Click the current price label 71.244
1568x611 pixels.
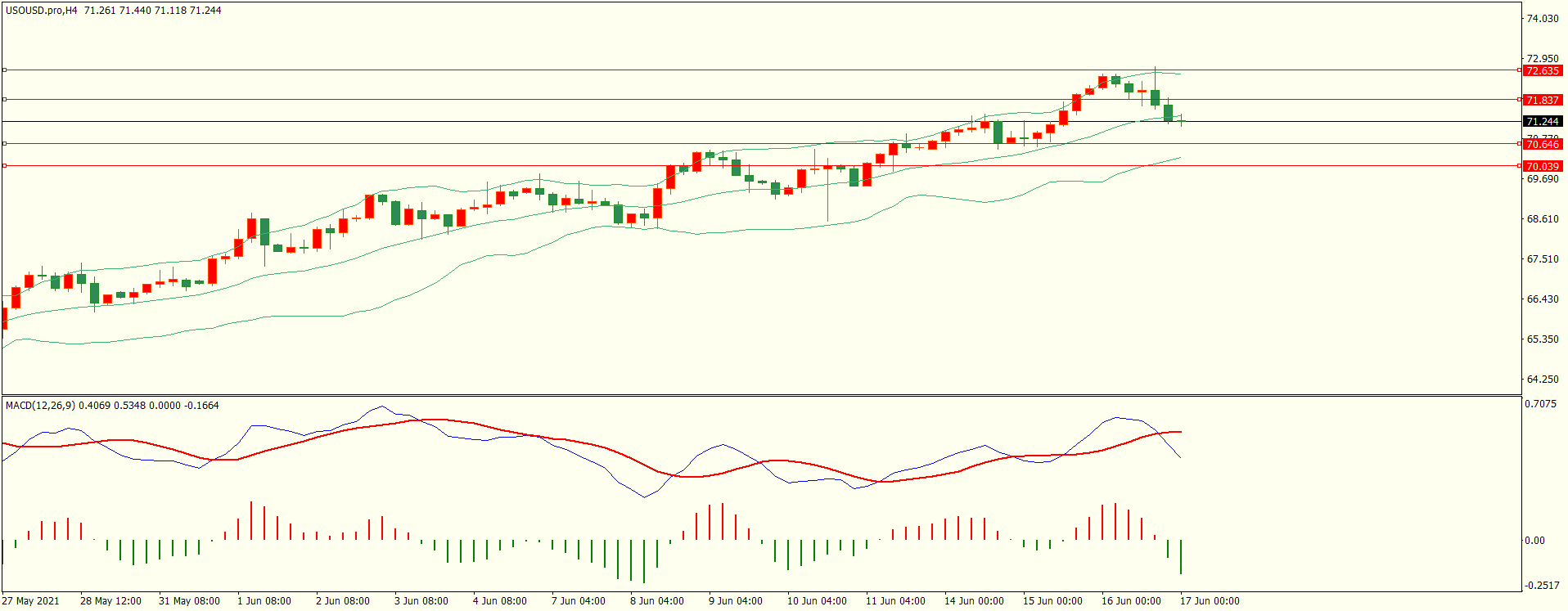point(1542,122)
